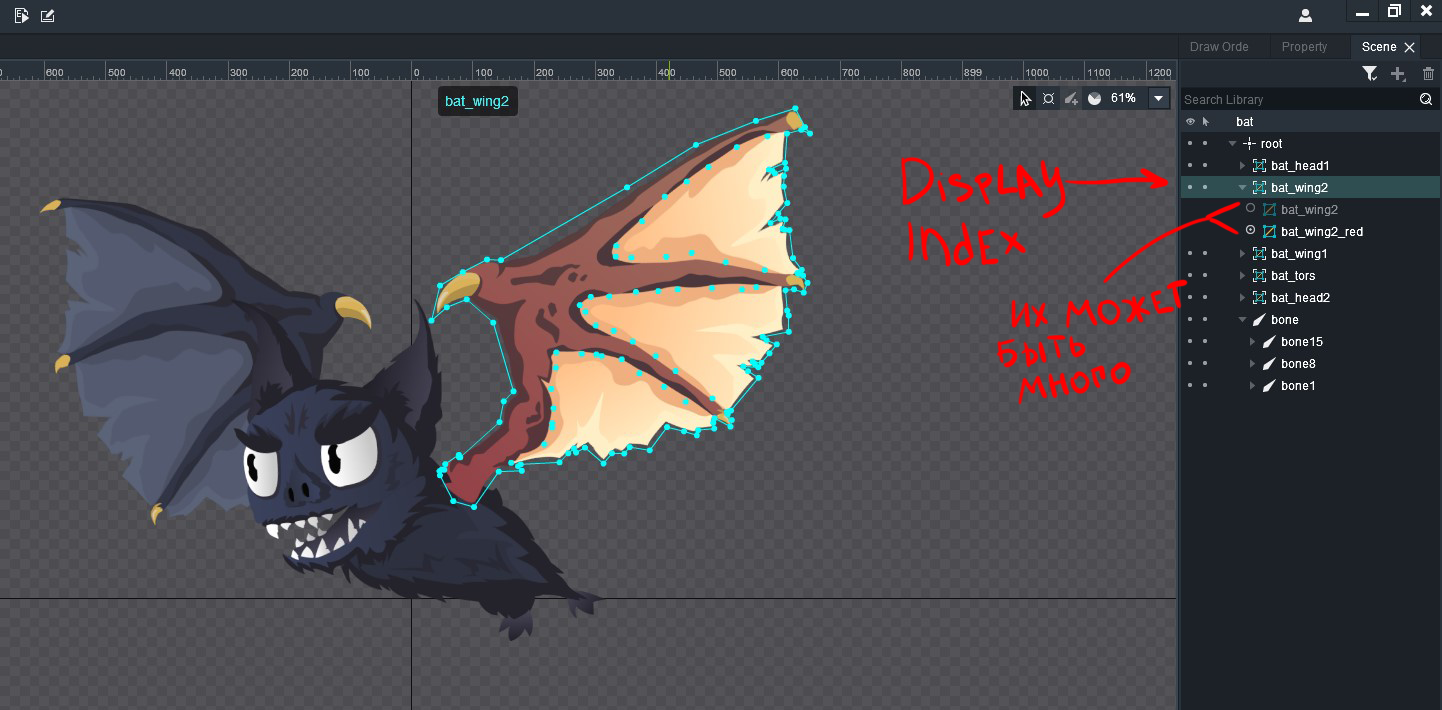
Task: Open the zoom level dropdown next to 61%
Action: pos(1157,98)
